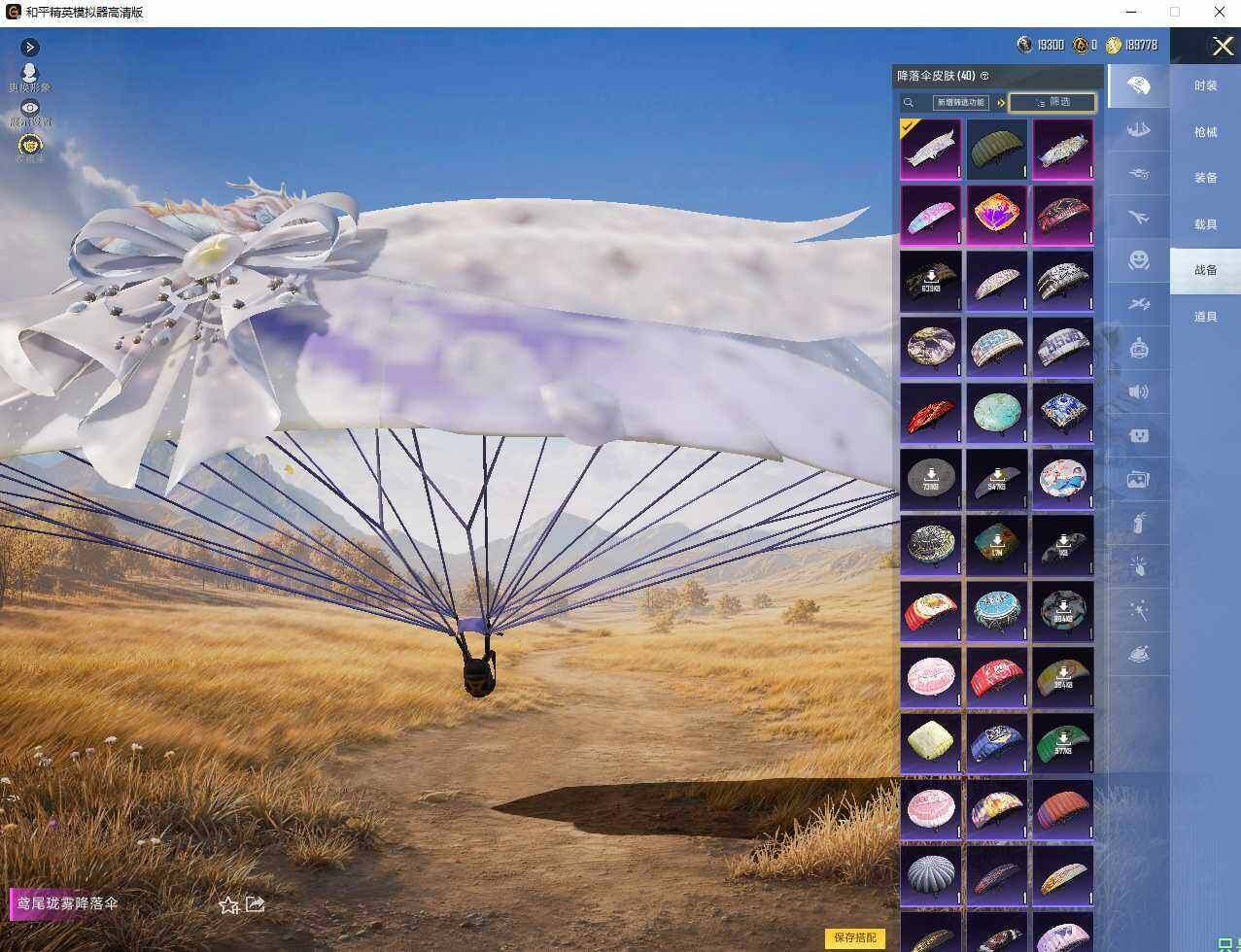The height and width of the screenshot is (952, 1241).
Task: Open the picture gallery category icon
Action: tap(1139, 479)
